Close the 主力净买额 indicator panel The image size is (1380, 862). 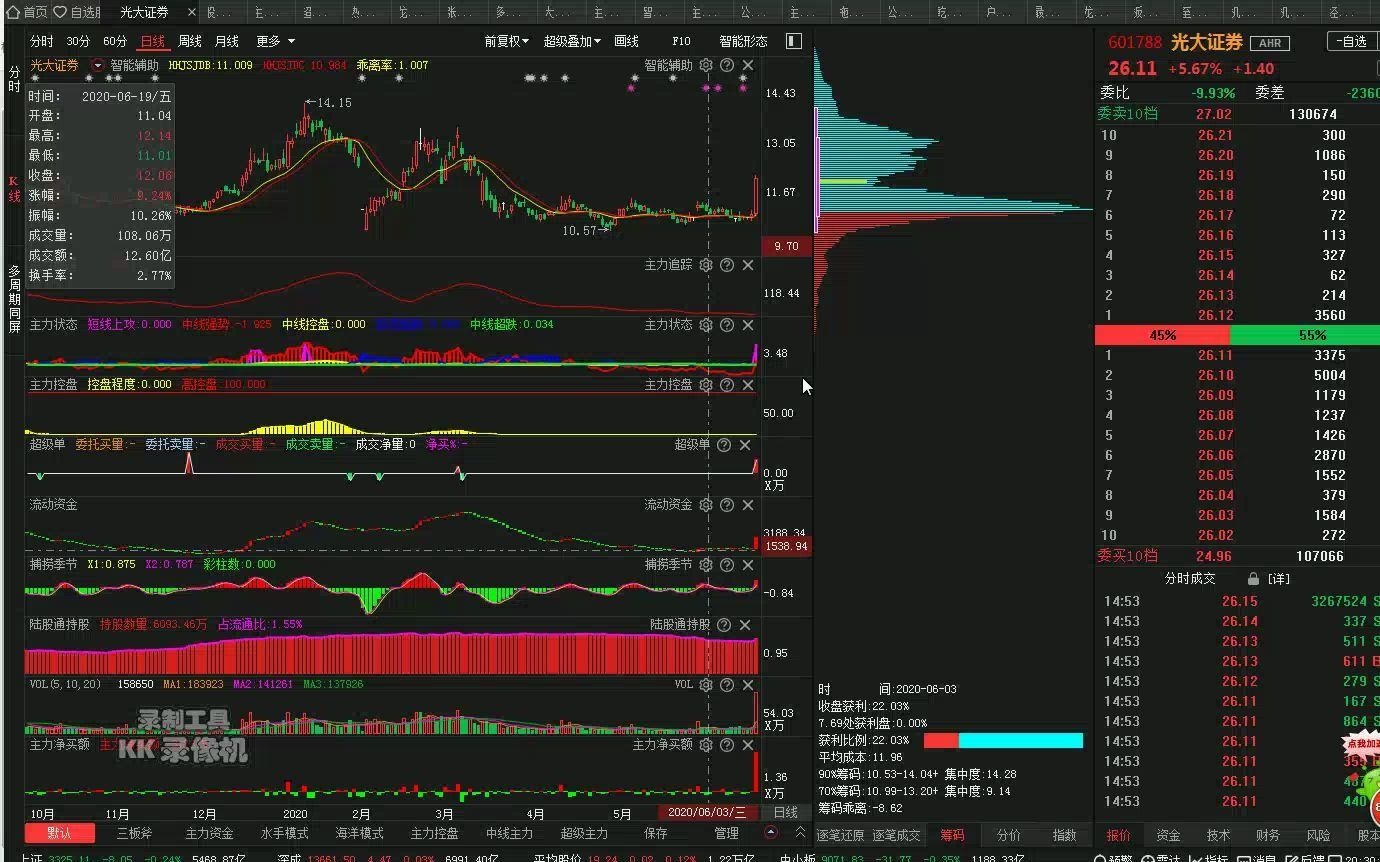(x=747, y=745)
